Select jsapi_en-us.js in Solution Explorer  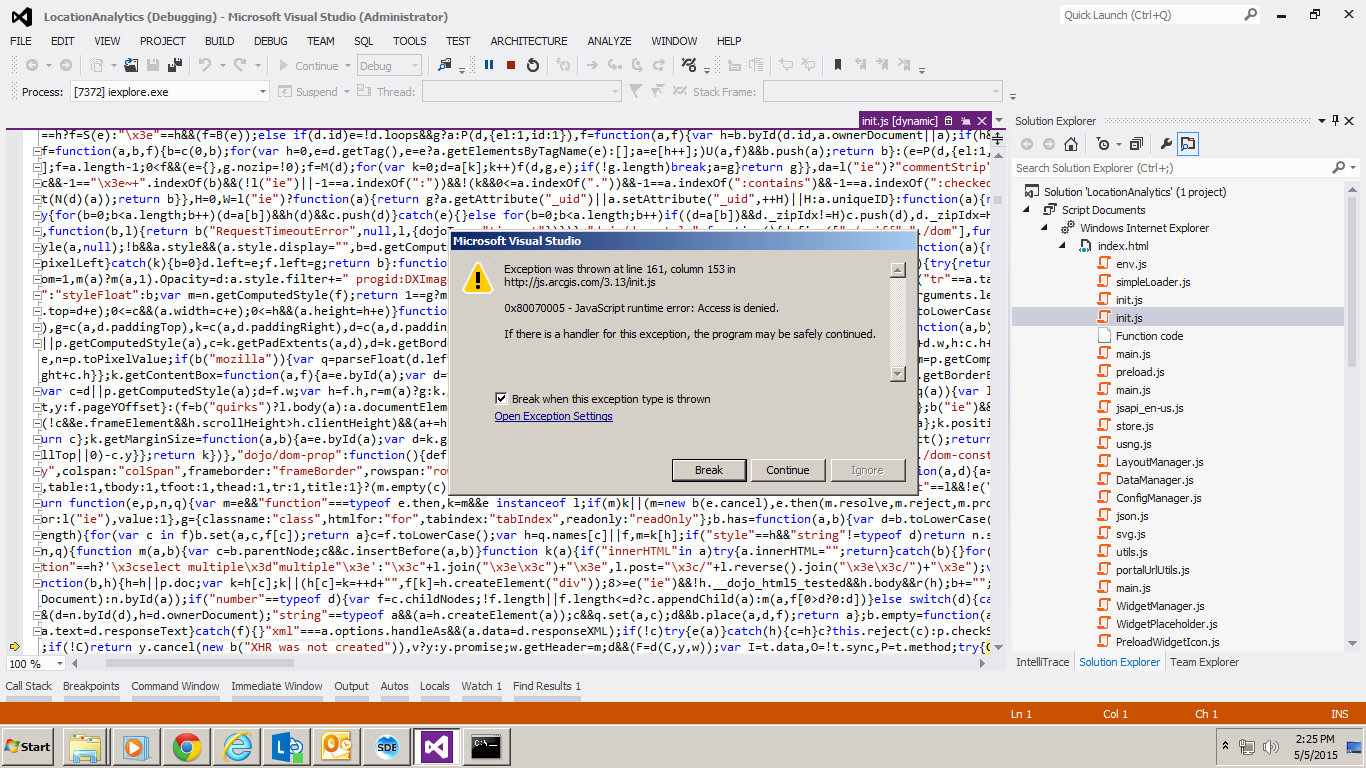[1149, 408]
